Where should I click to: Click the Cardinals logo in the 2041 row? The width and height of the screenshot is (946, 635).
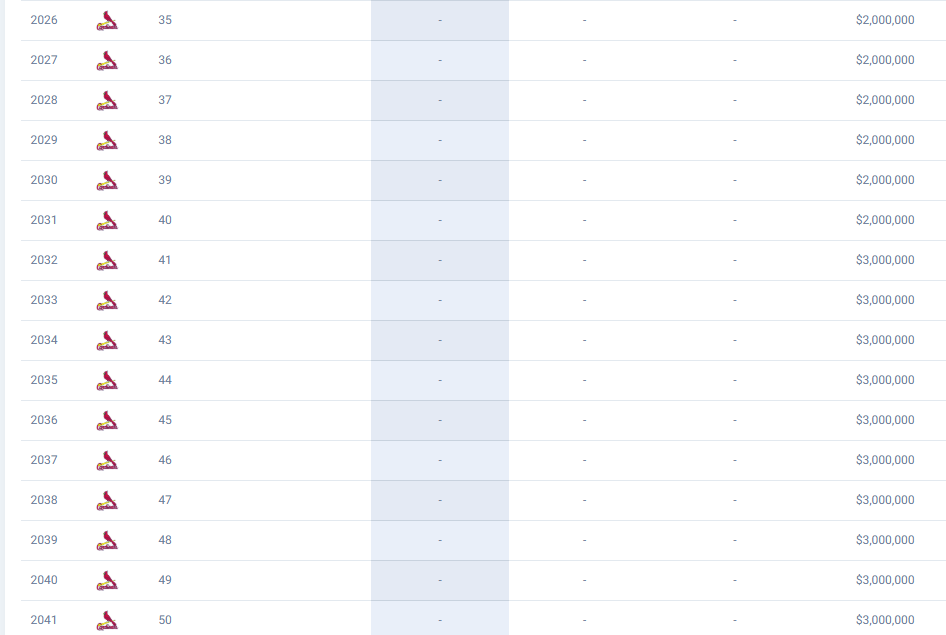click(x=107, y=620)
